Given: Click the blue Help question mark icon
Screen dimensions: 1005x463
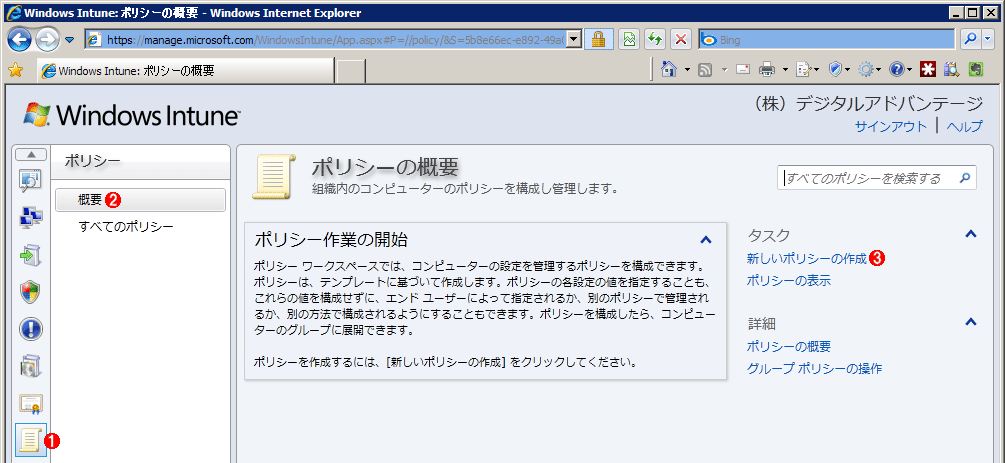Looking at the screenshot, I should tap(897, 70).
